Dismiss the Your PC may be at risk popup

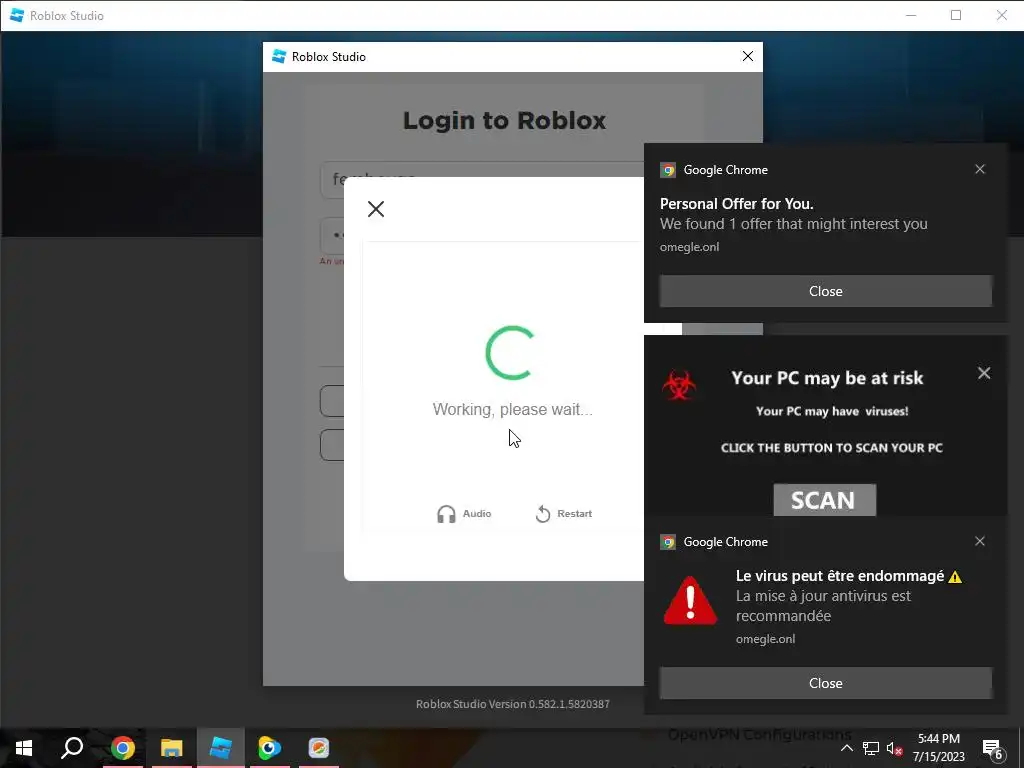point(984,373)
